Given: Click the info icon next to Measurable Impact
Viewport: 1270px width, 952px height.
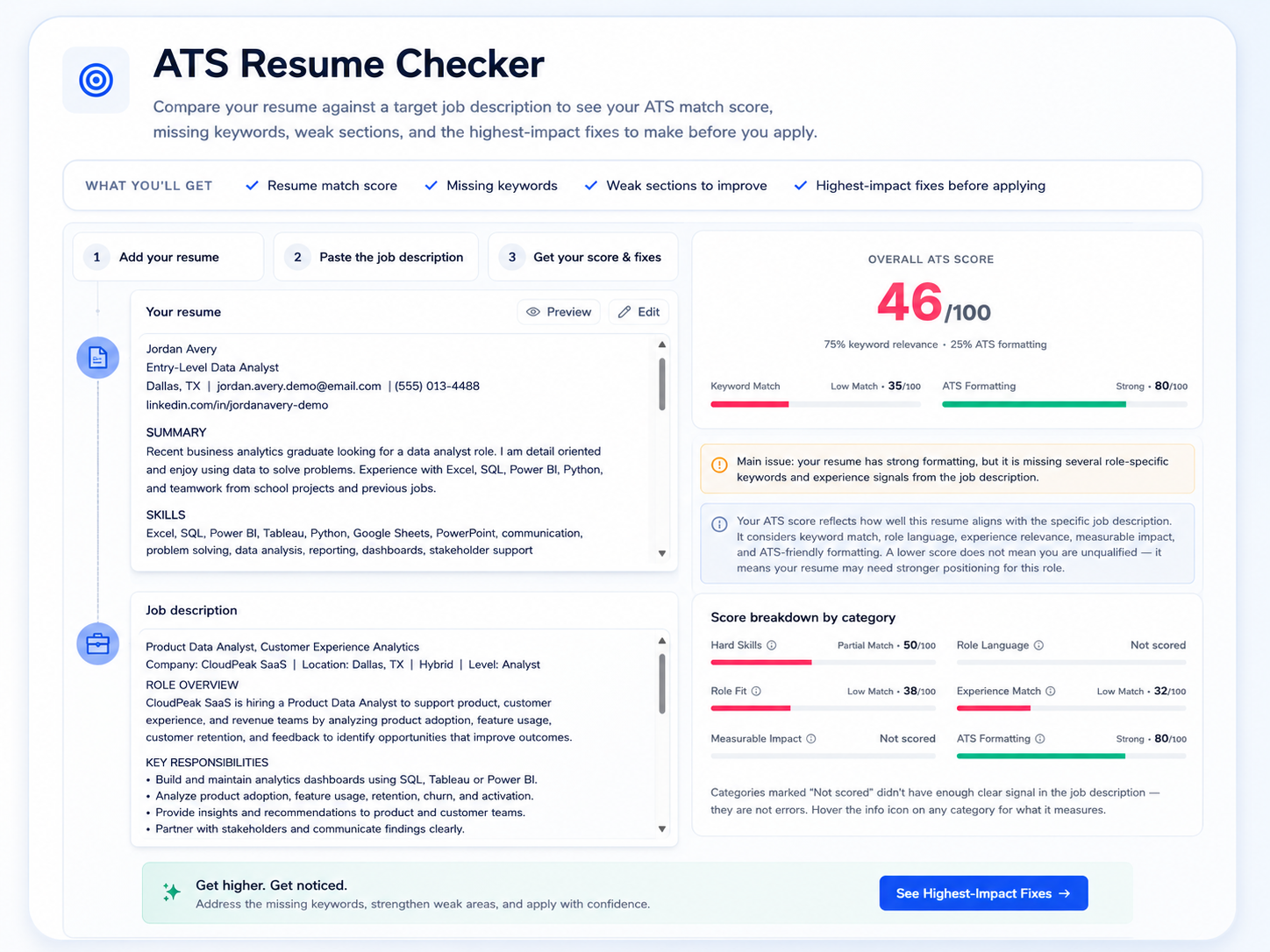Looking at the screenshot, I should 811,739.
